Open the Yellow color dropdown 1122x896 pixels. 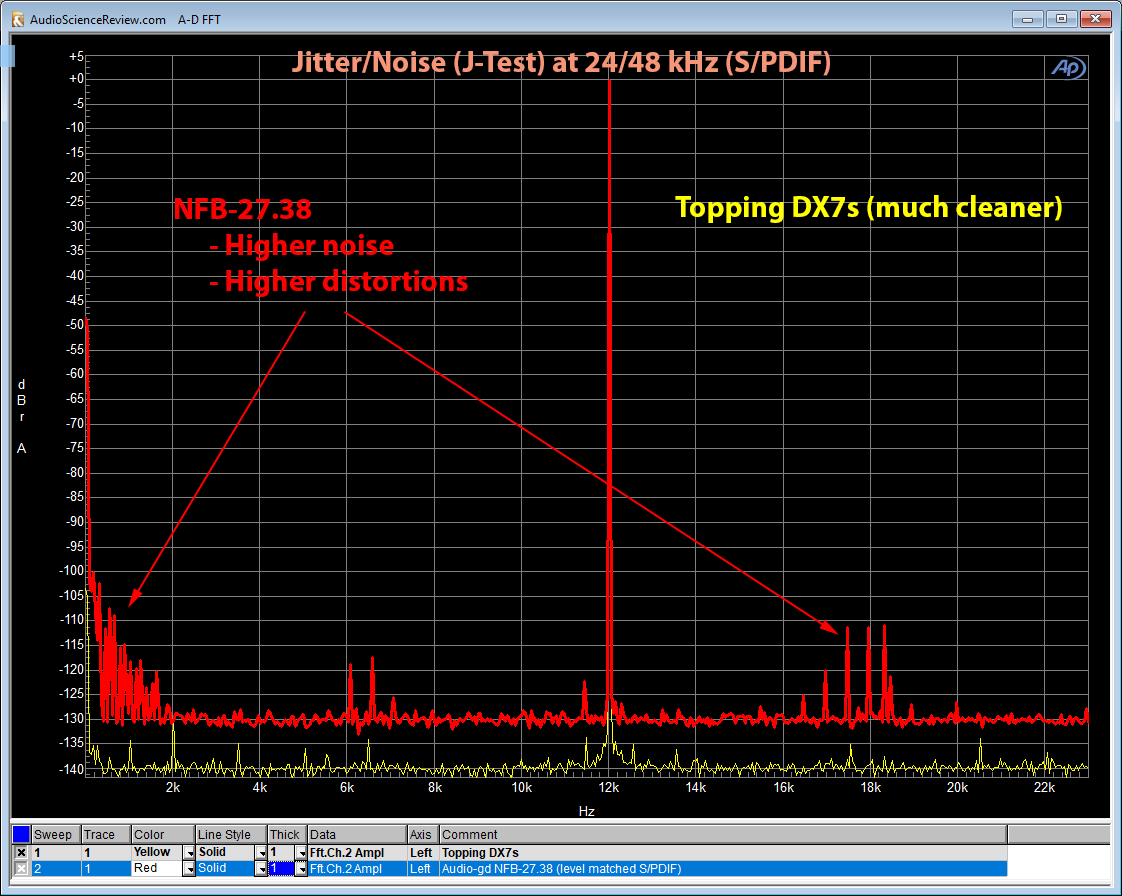(189, 852)
